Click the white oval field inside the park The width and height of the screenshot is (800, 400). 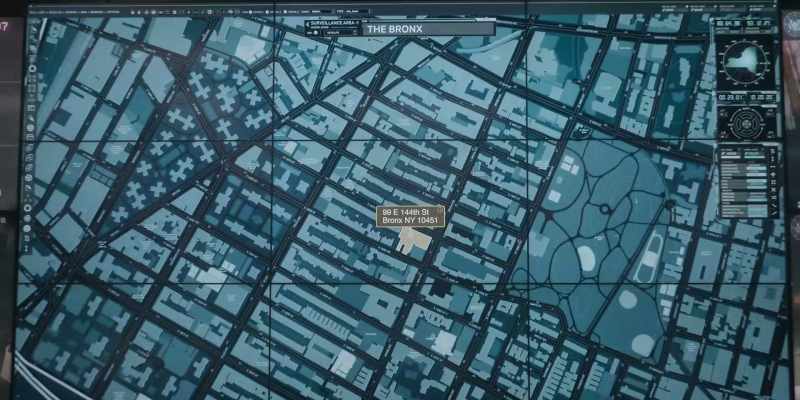[x=586, y=258]
